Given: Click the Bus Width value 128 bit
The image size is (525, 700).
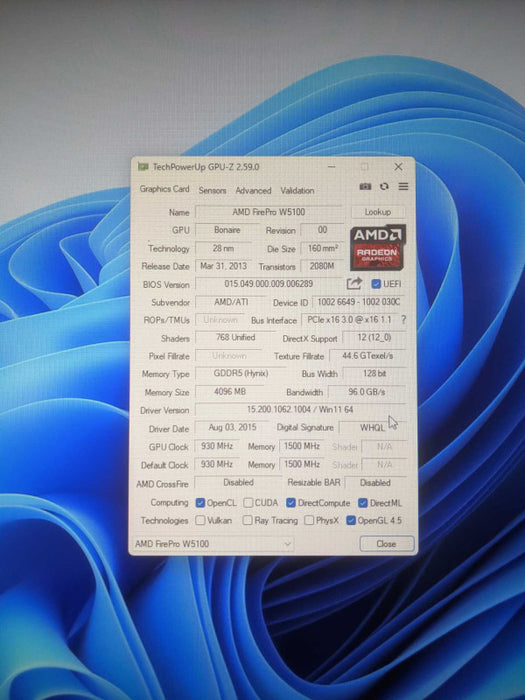Looking at the screenshot, I should pyautogui.click(x=374, y=373).
